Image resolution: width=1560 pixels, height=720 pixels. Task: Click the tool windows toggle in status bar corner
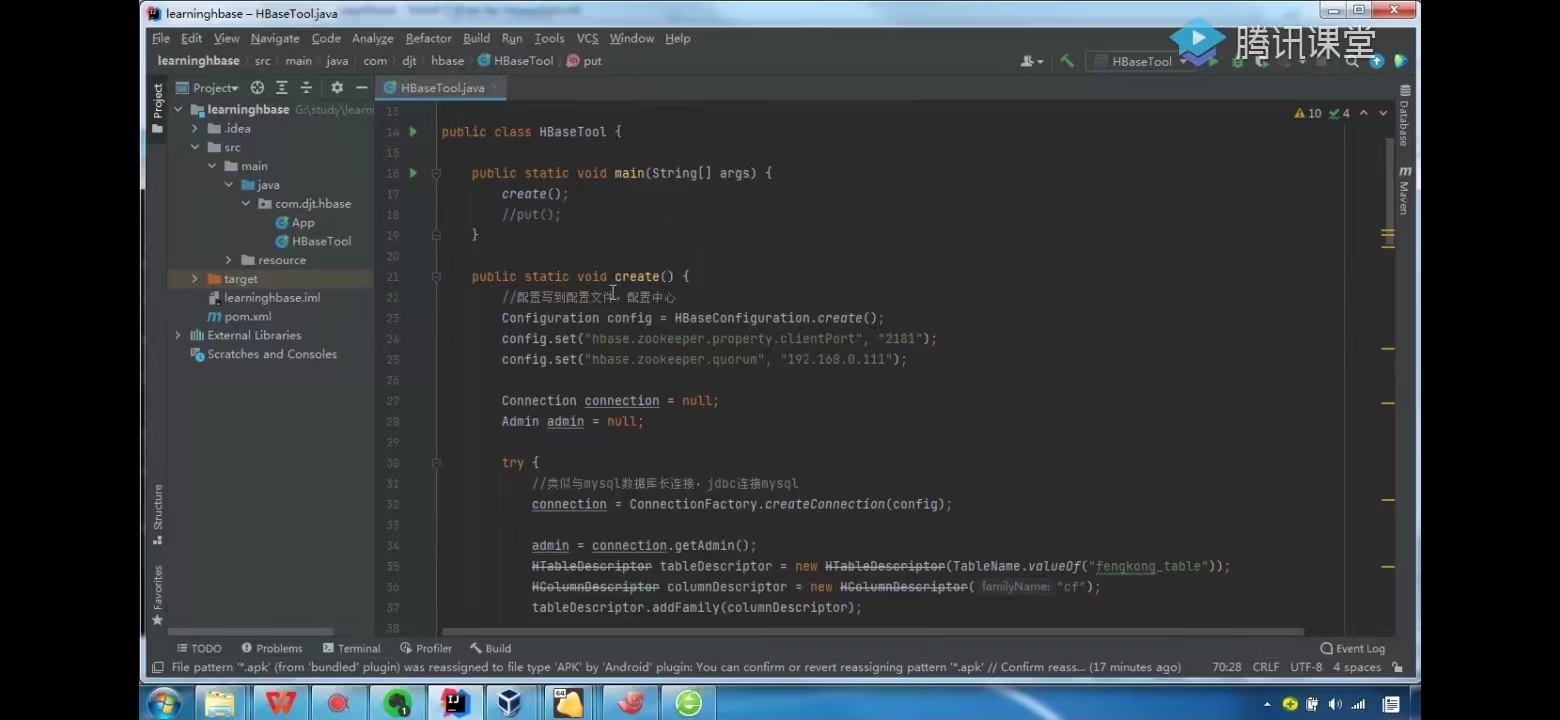157,667
